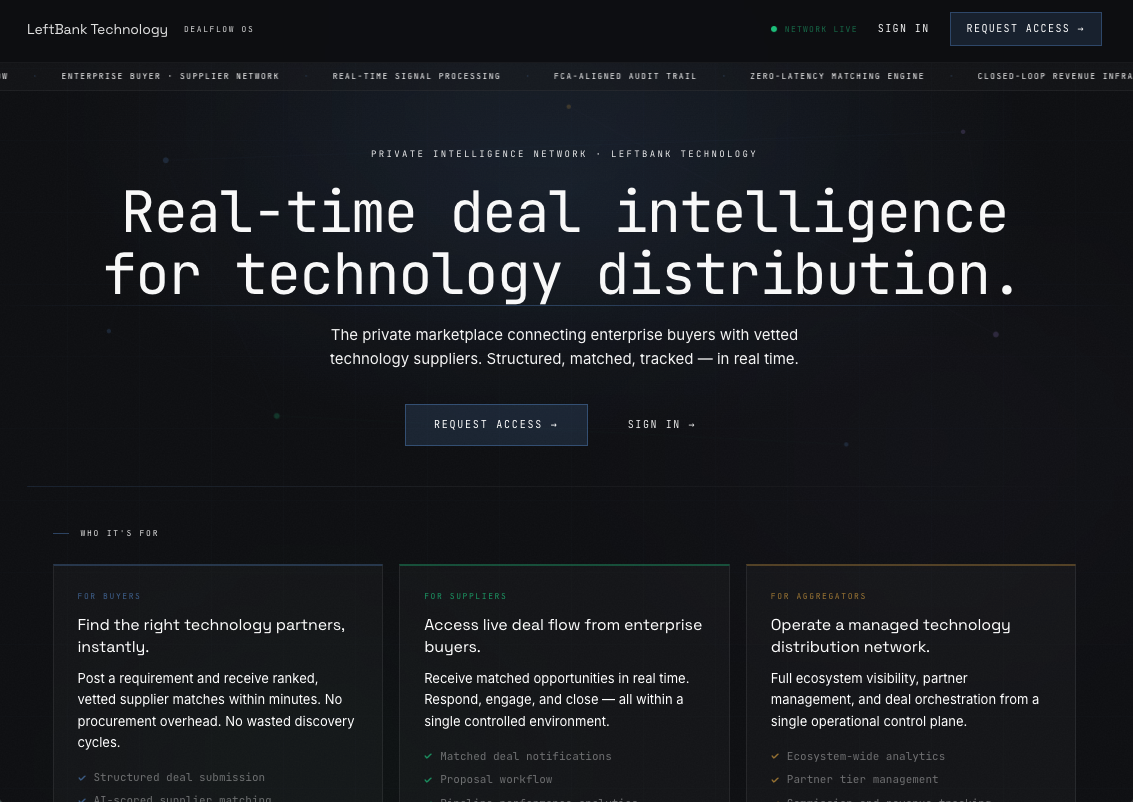Click ticker item FCA-Aligned Audit Trail
Screen dimensions: 1133x802
tap(625, 76)
